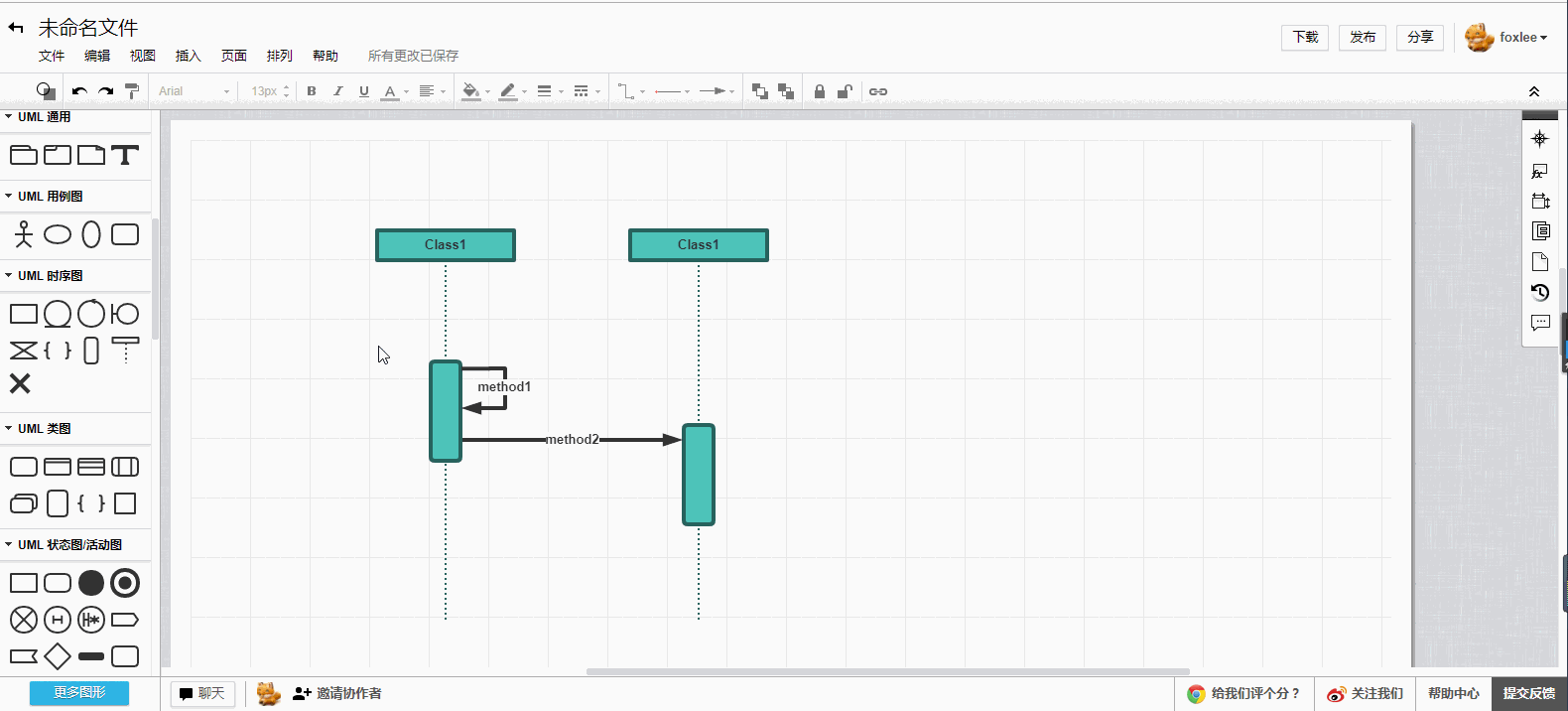Bring selected shape to front
1568x711 pixels.
tap(760, 91)
